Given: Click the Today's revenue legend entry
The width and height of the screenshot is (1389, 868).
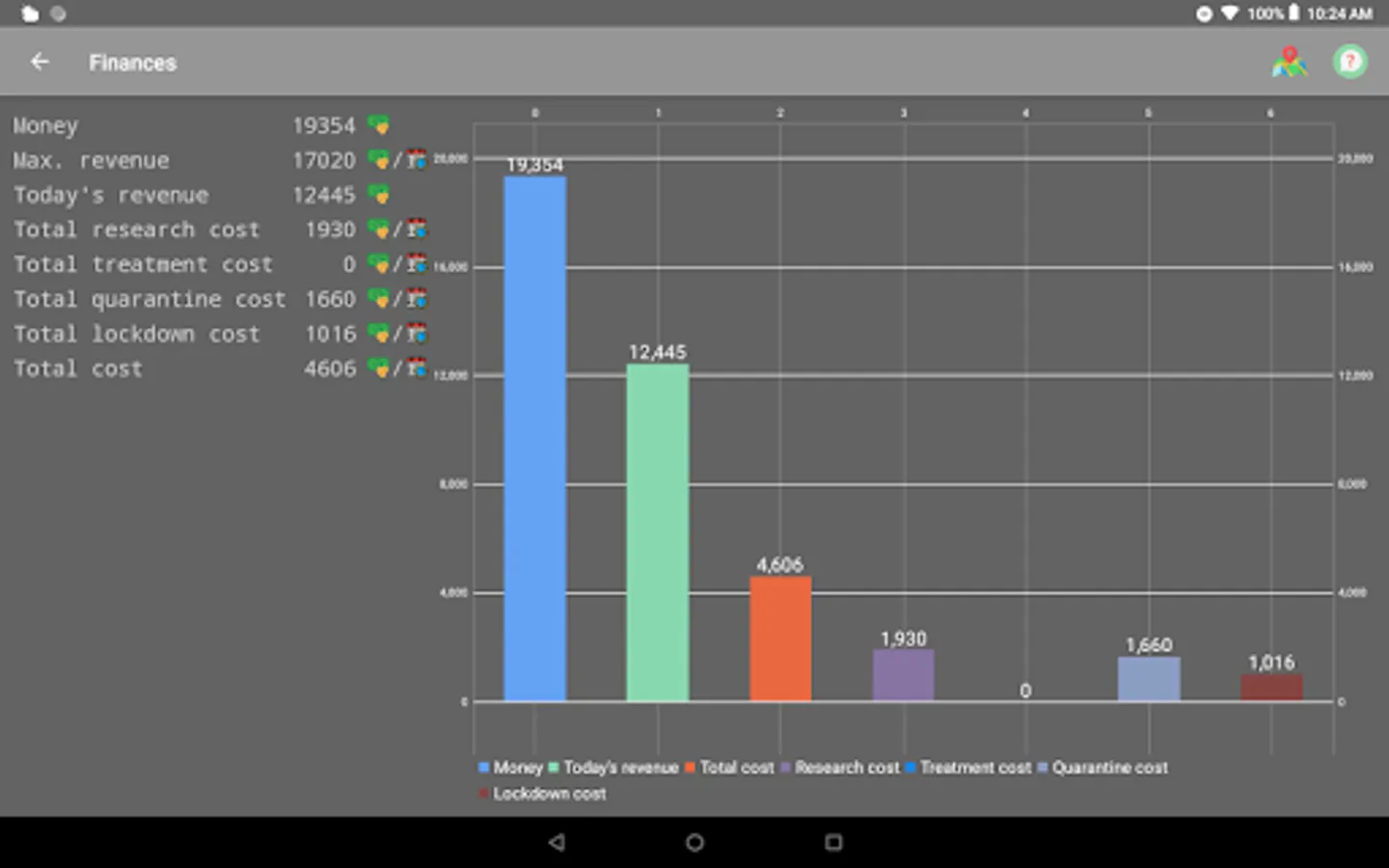Looking at the screenshot, I should [x=613, y=768].
